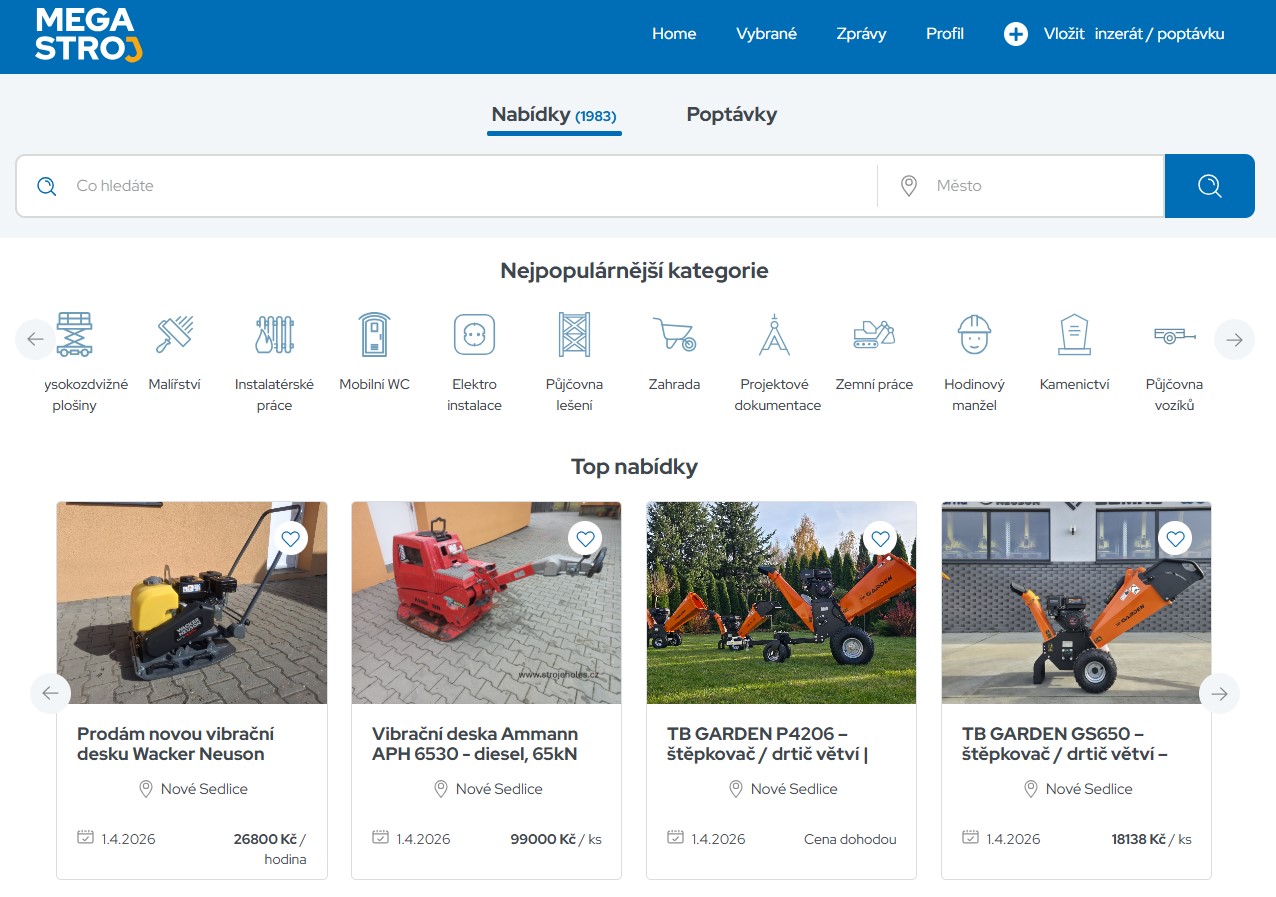Favorite the TB GARDEN P4206 listing
The image size is (1276, 897).
881,539
